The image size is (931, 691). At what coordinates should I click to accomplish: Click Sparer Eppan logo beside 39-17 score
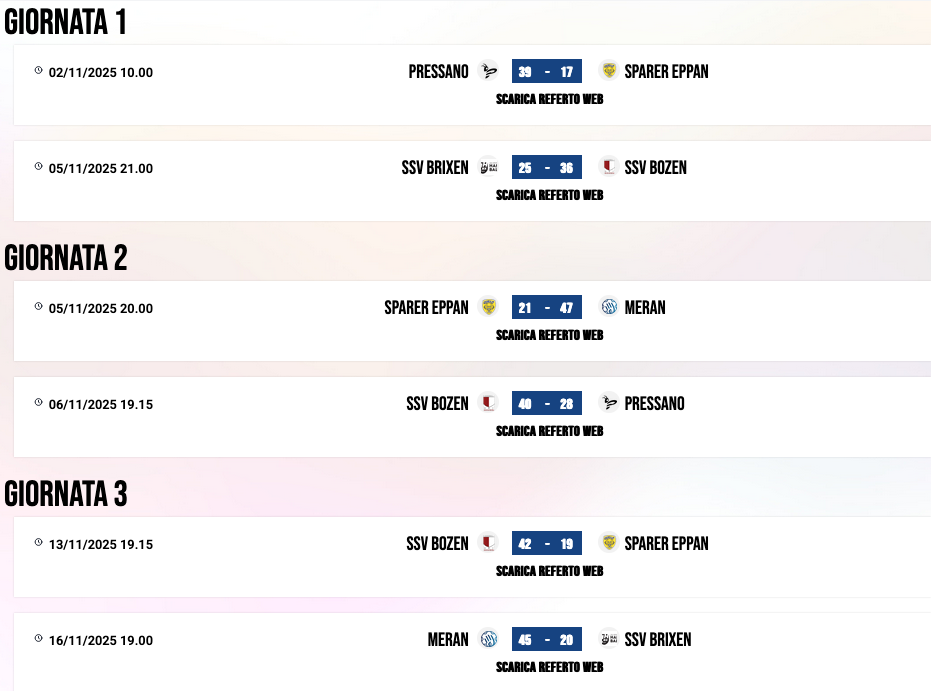[x=608, y=71]
